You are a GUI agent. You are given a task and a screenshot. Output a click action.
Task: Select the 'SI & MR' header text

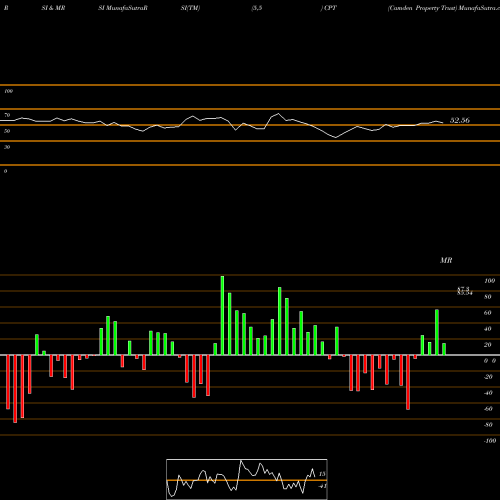point(53,8)
